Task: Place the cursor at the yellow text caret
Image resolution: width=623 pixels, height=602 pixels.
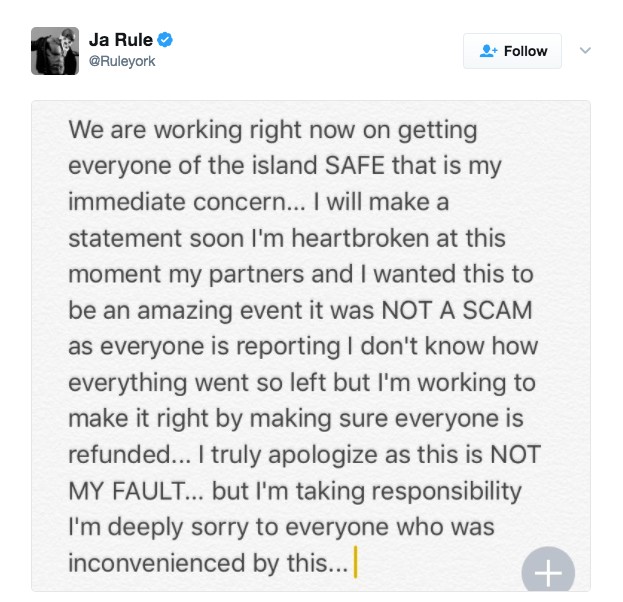Action: (356, 562)
